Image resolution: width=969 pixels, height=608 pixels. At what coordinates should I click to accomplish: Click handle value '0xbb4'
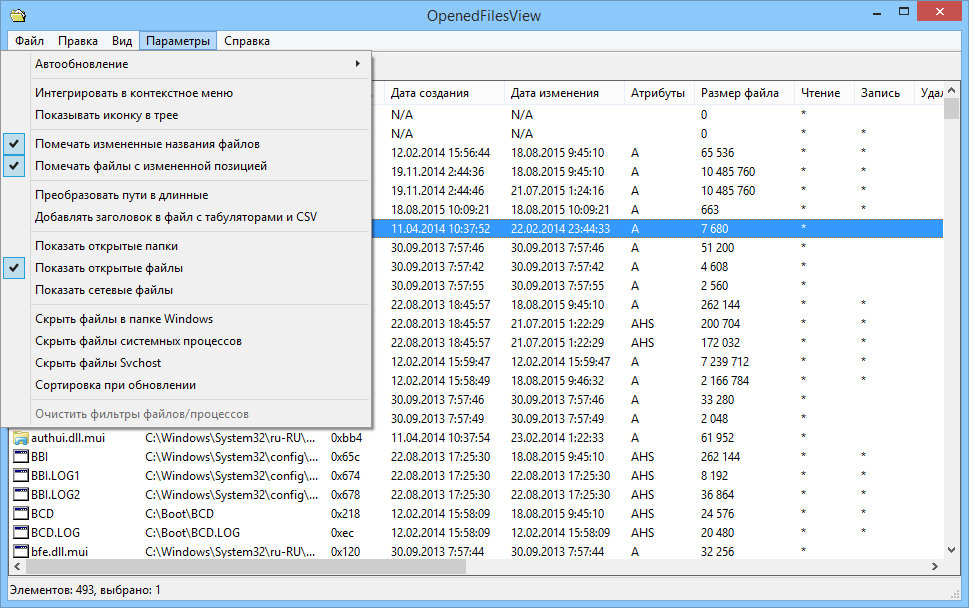click(x=346, y=438)
